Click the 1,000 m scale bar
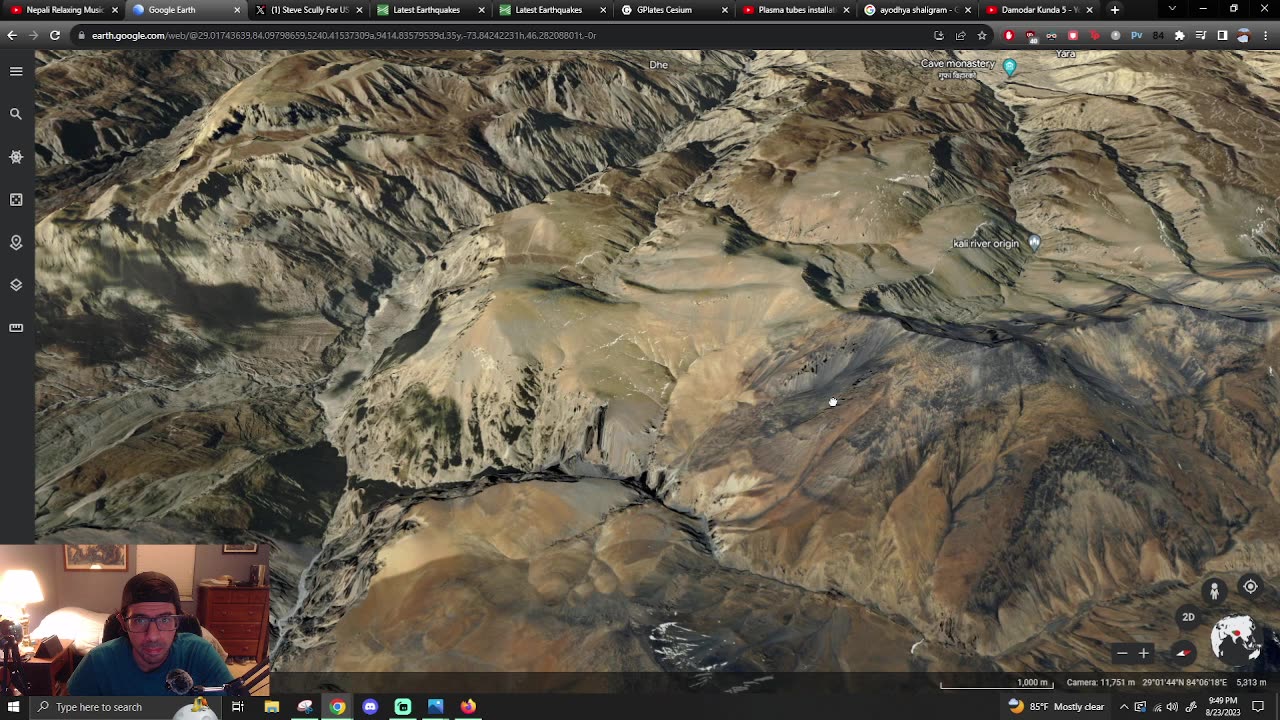 click(995, 684)
